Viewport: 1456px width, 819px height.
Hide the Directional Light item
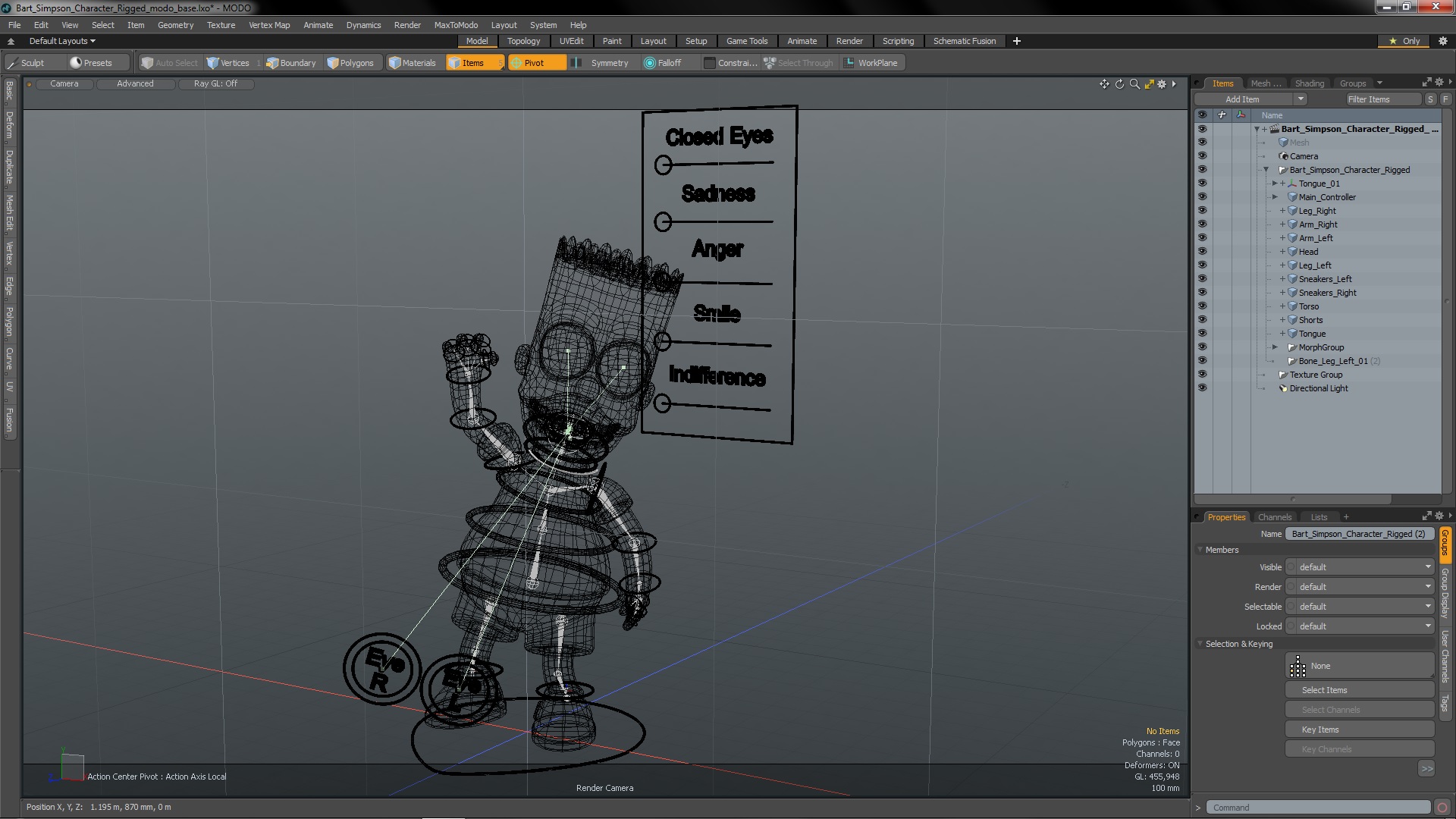pos(1202,388)
